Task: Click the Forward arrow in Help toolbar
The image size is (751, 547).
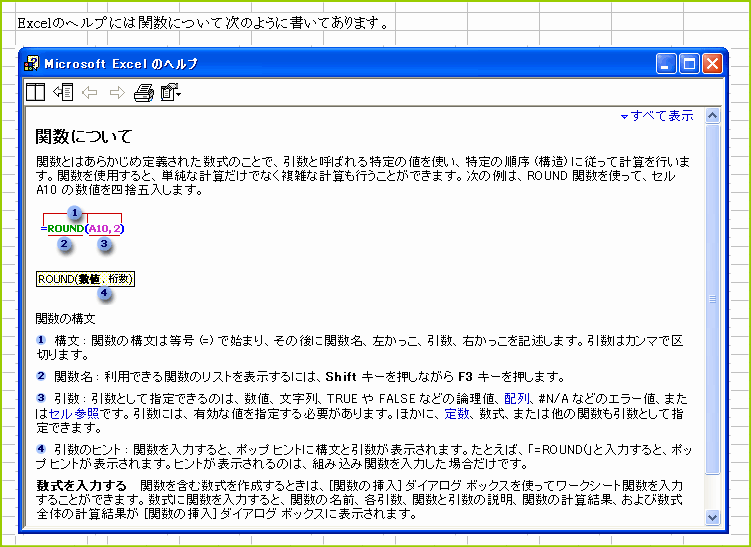Action: [117, 92]
